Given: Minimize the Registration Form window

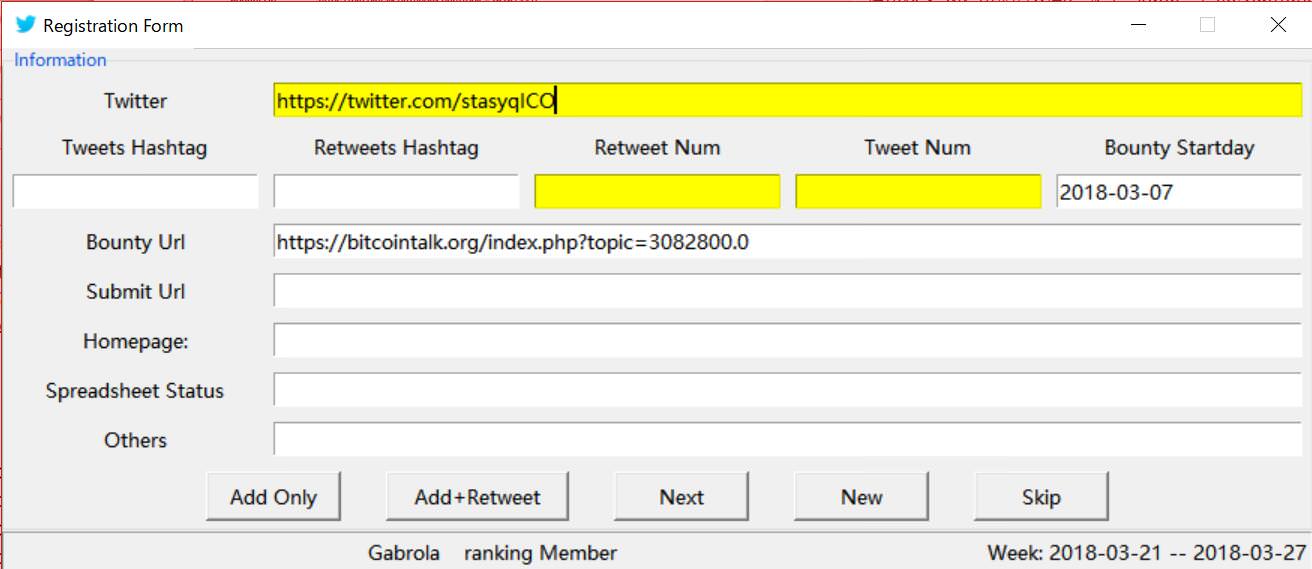Looking at the screenshot, I should 1137,25.
